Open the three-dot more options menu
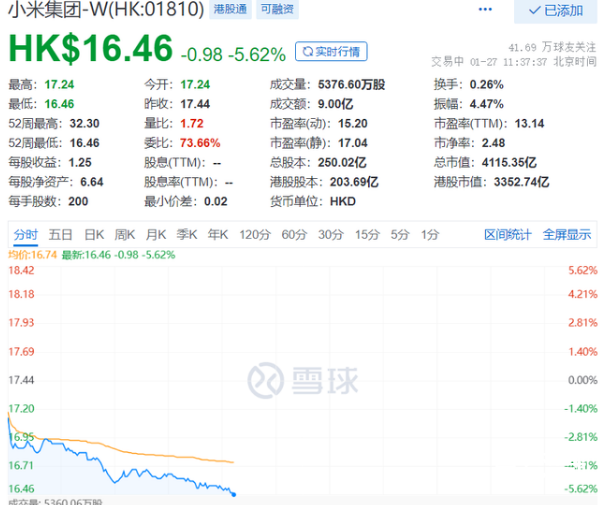 [x=485, y=9]
